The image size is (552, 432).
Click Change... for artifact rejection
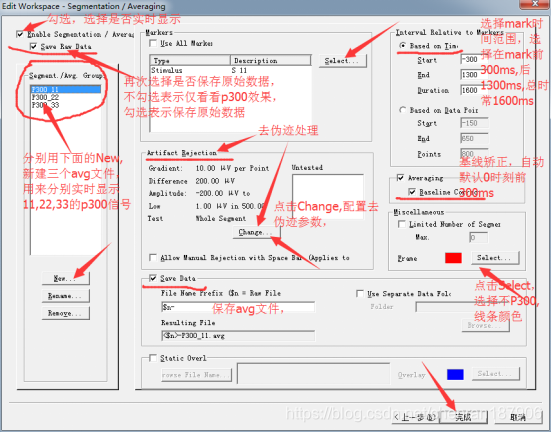(257, 232)
